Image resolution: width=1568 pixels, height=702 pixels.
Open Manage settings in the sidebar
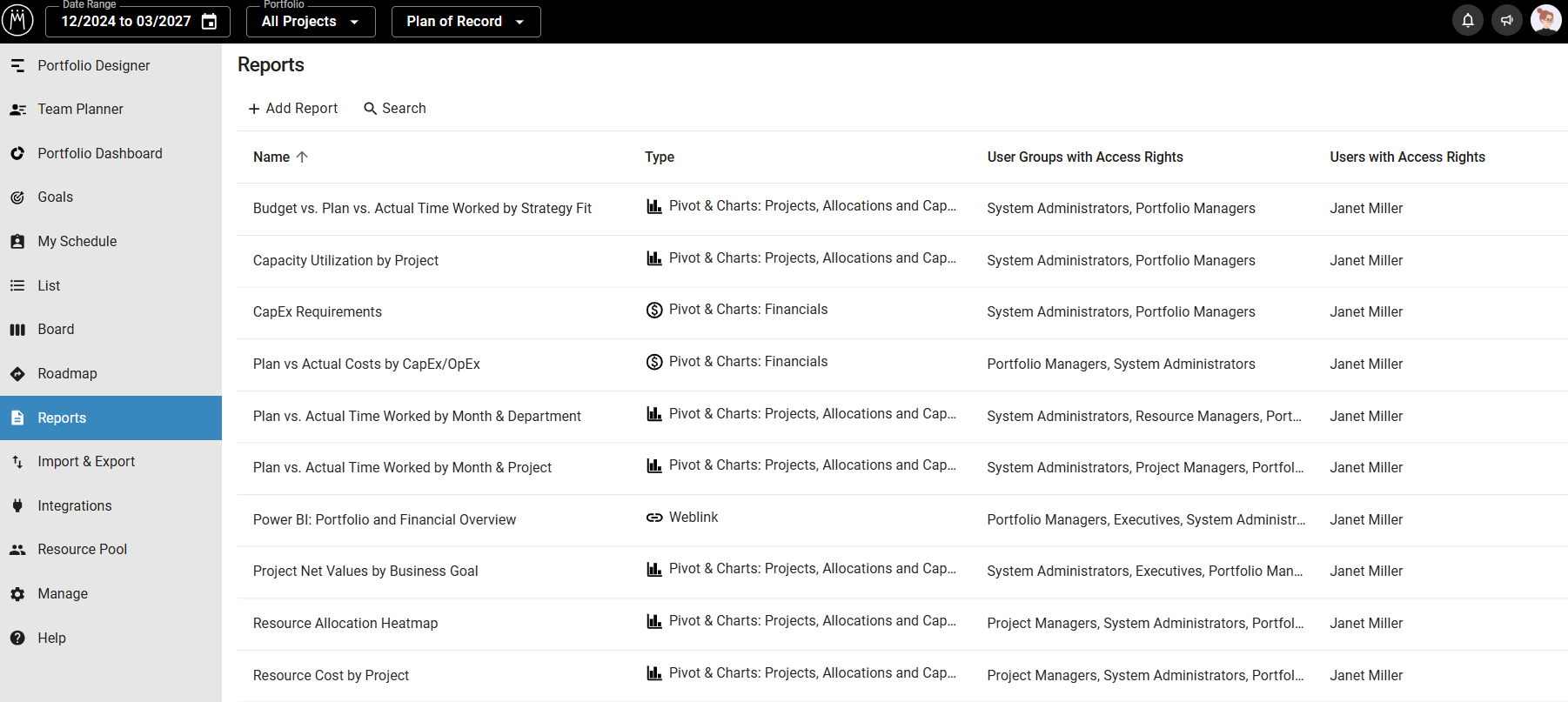[63, 594]
